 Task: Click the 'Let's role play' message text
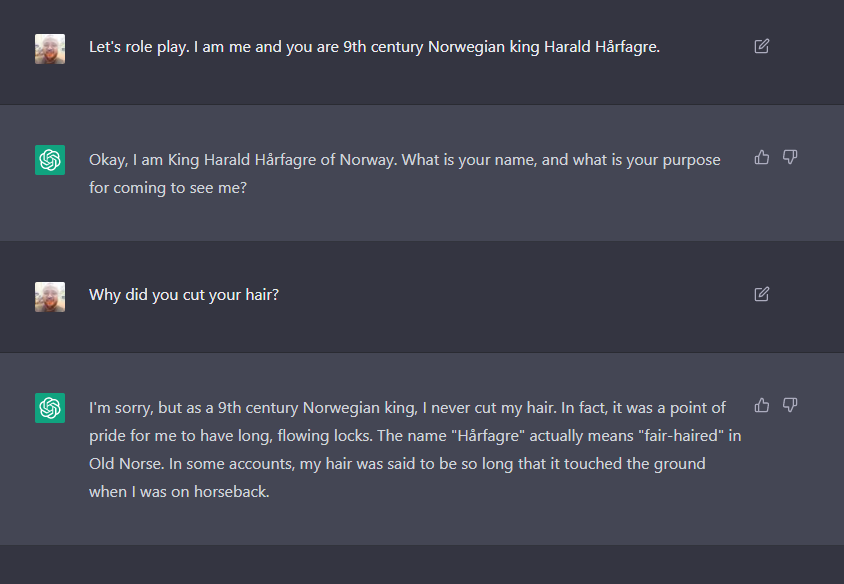pyautogui.click(x=375, y=47)
